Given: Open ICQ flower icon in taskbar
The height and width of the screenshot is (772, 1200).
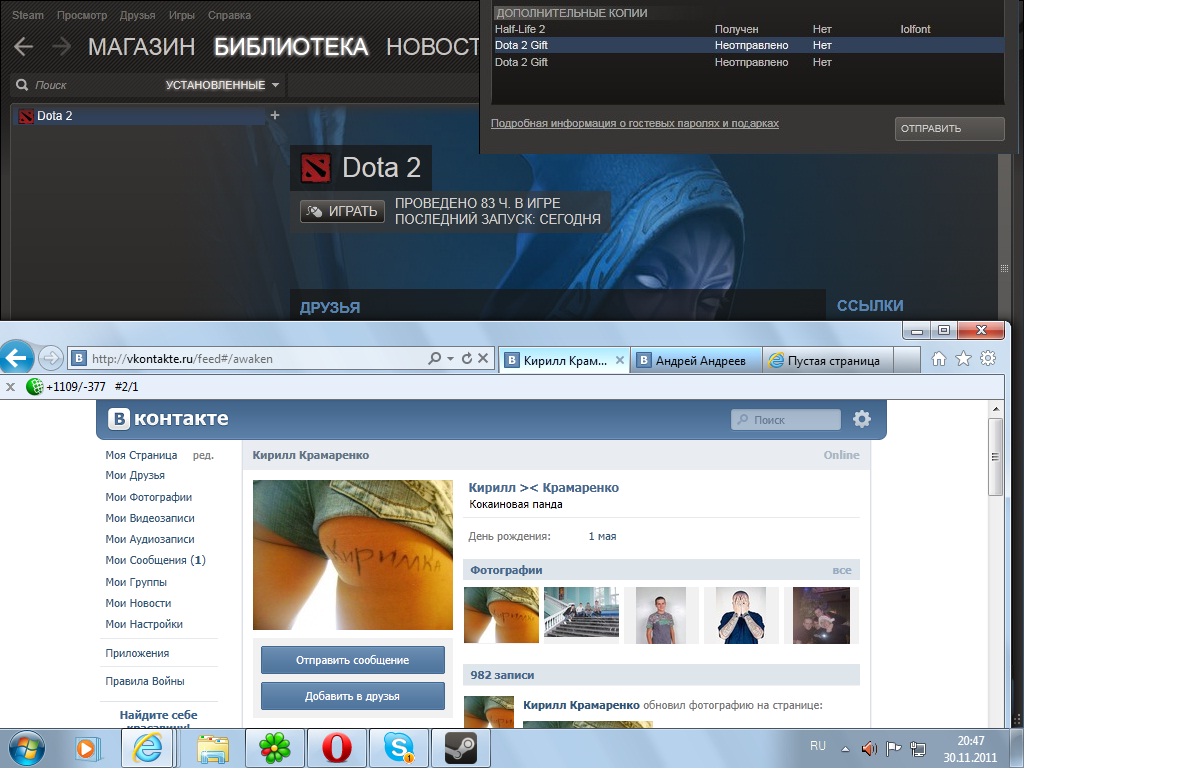Looking at the screenshot, I should 274,747.
